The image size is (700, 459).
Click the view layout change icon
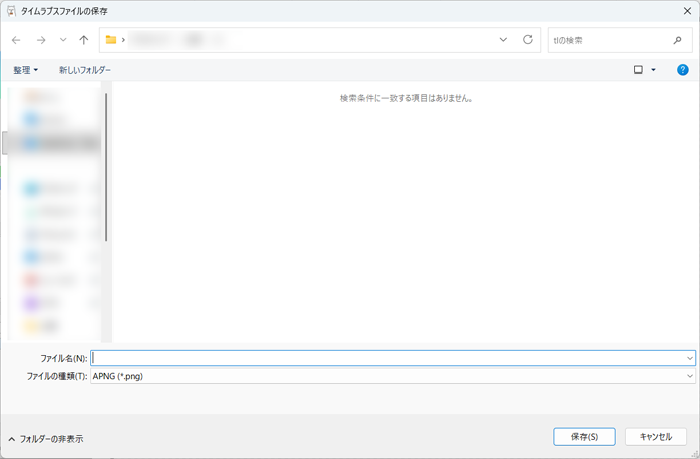tap(638, 70)
